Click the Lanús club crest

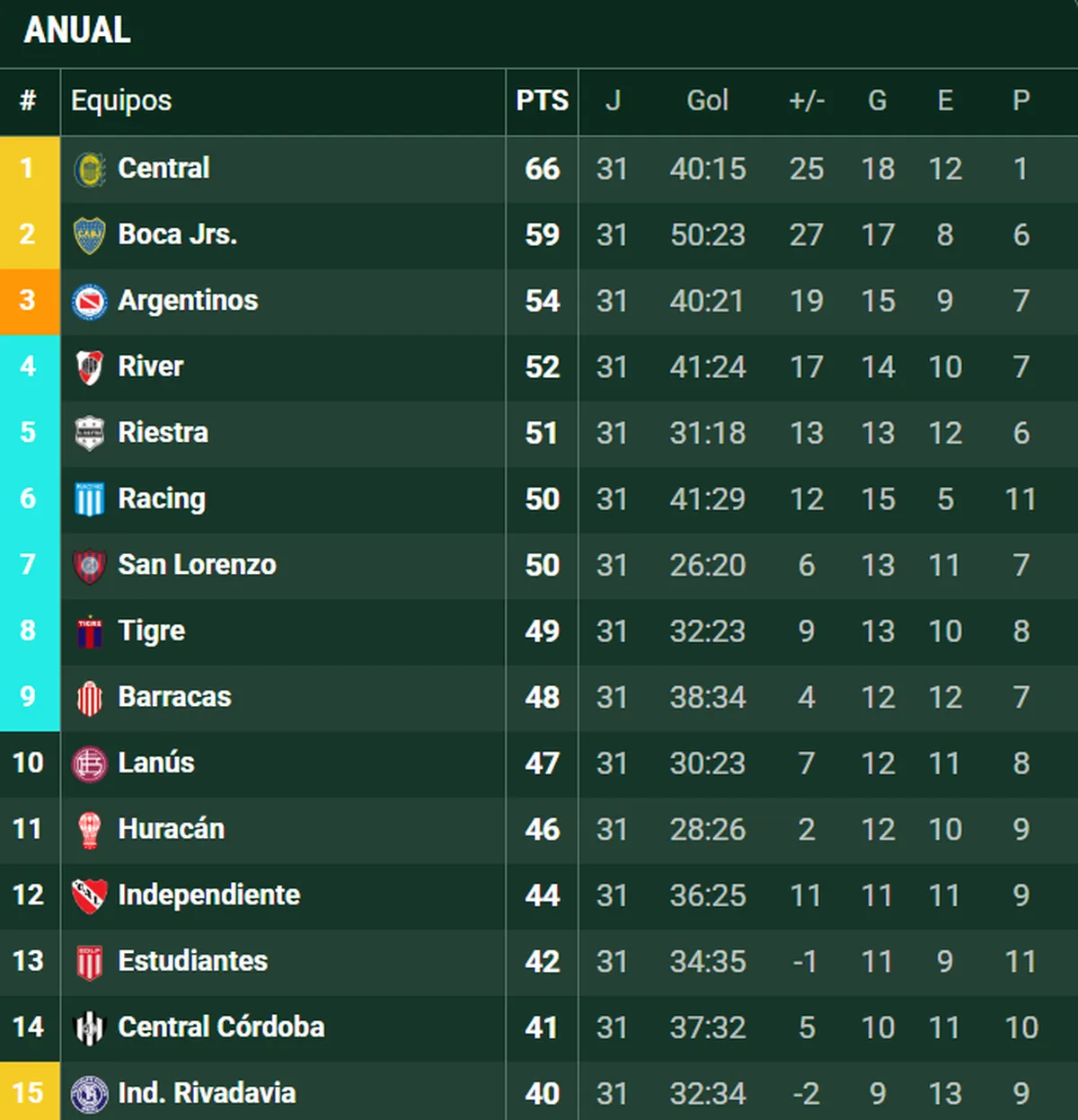(89, 763)
